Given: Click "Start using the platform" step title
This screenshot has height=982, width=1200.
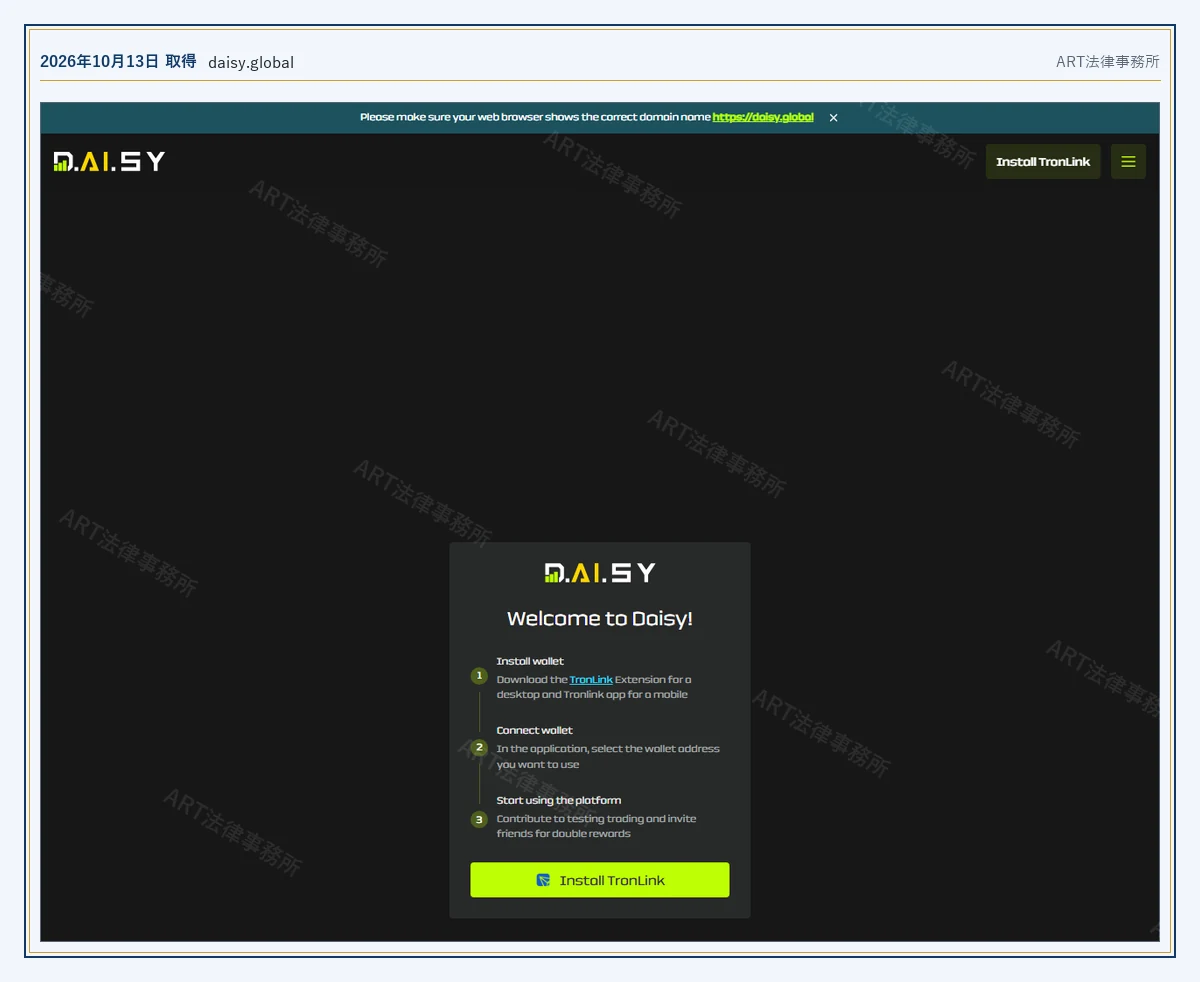Looking at the screenshot, I should pyautogui.click(x=559, y=800).
